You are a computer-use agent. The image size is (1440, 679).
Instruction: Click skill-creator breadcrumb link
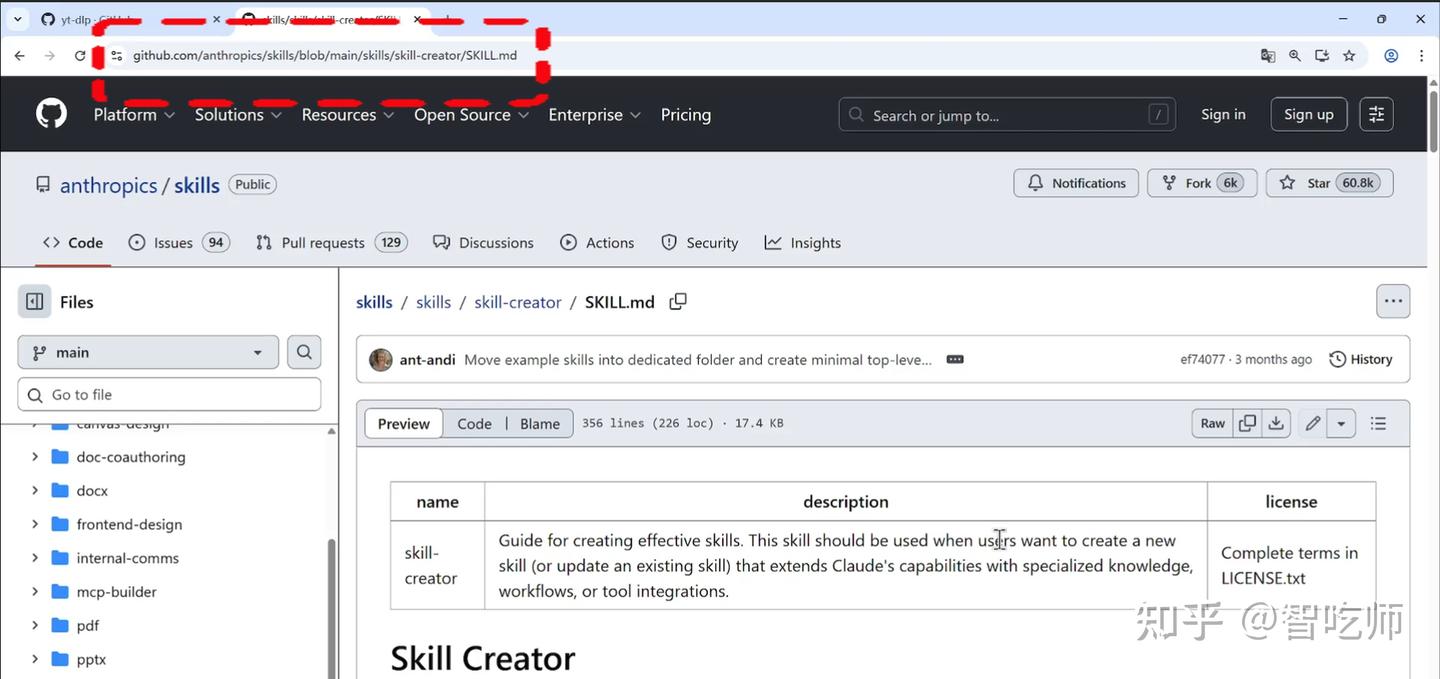[x=518, y=302]
